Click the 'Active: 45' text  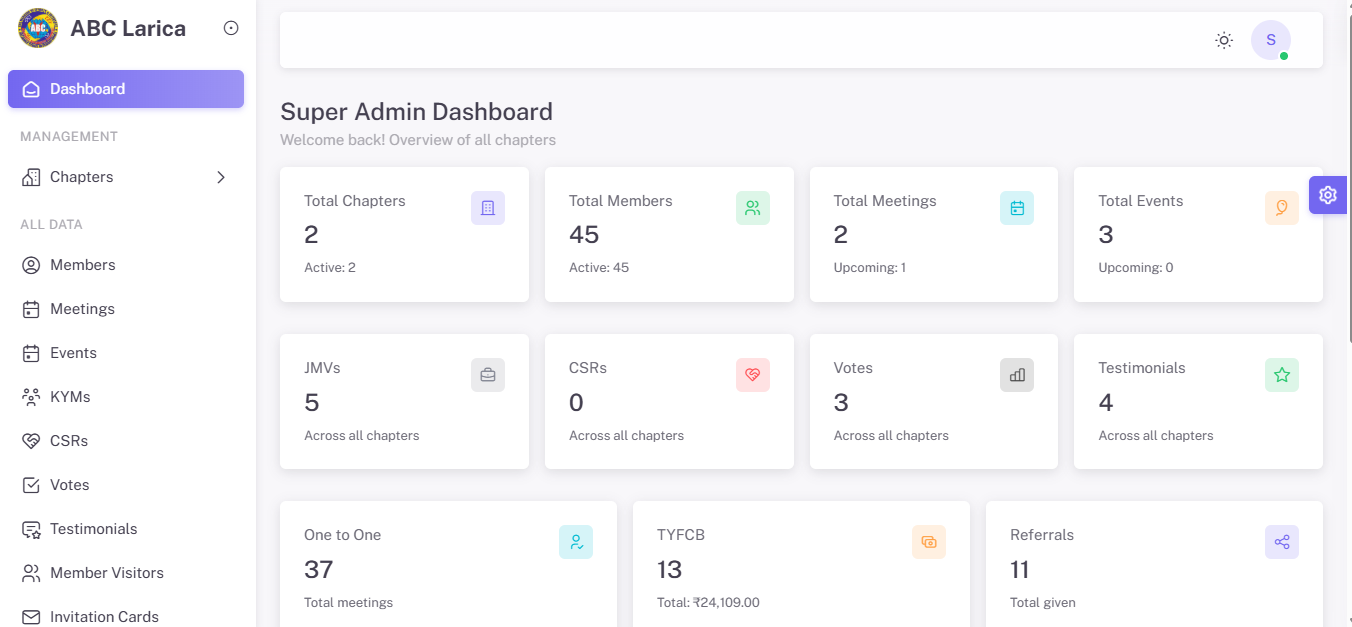click(x=599, y=268)
